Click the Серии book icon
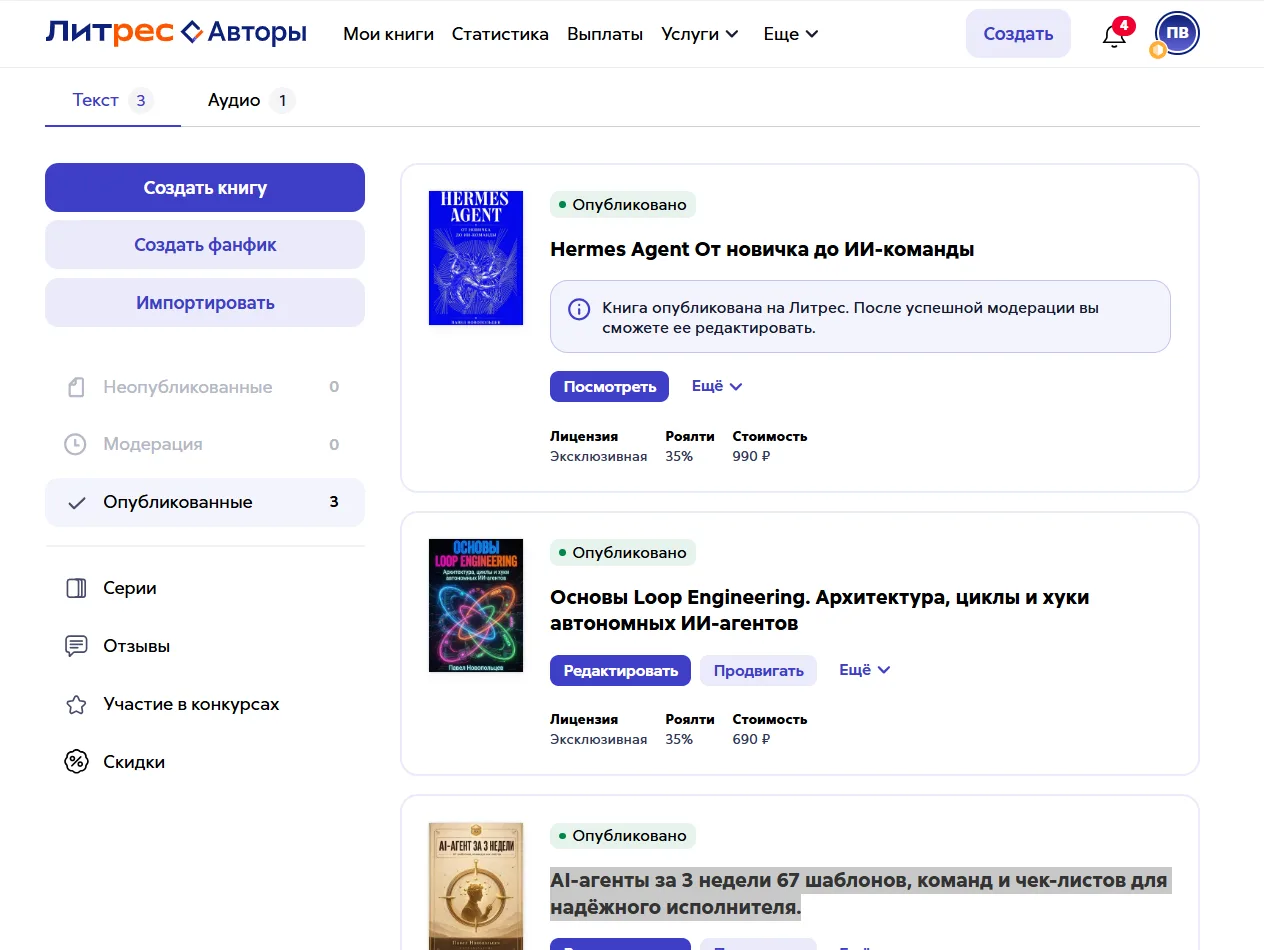The width and height of the screenshot is (1264, 950). (76, 588)
